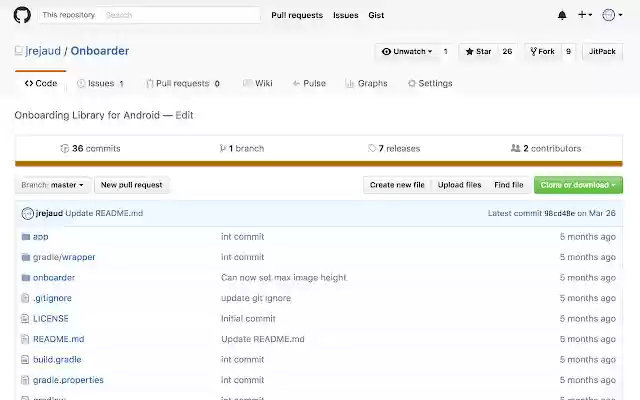Click the file icon for README.md
Screen dimensions: 640x400
(25, 339)
